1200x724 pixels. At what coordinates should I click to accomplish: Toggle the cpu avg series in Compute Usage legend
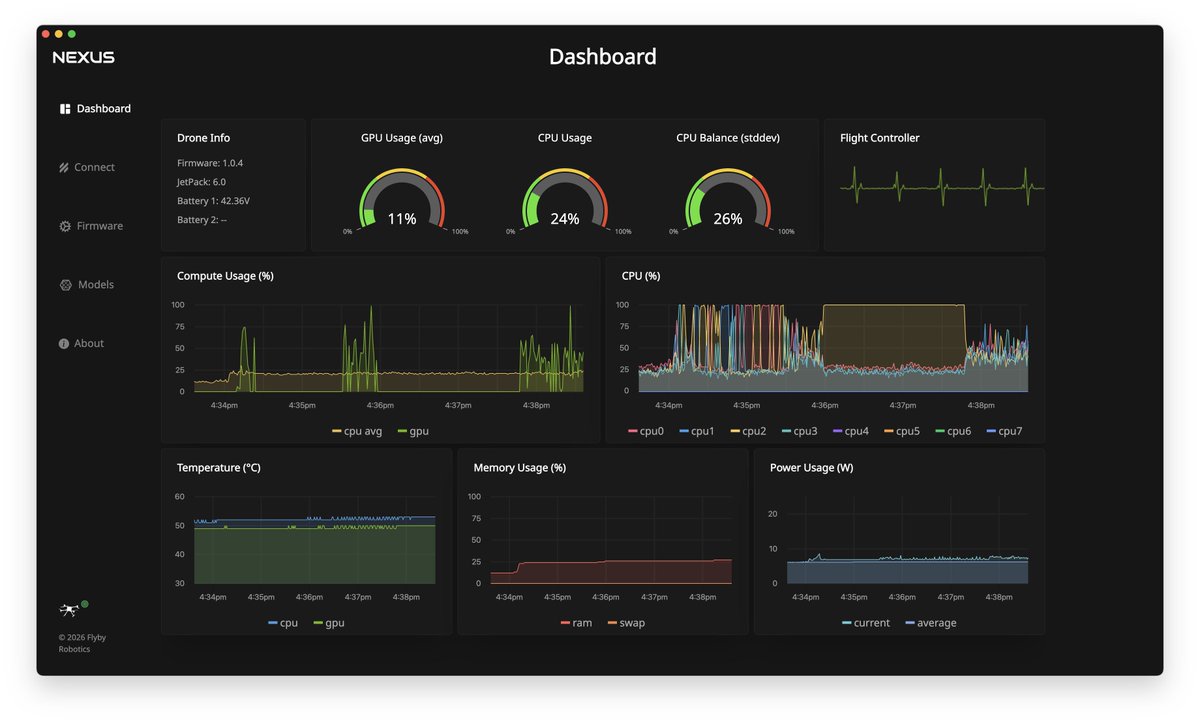[x=357, y=431]
